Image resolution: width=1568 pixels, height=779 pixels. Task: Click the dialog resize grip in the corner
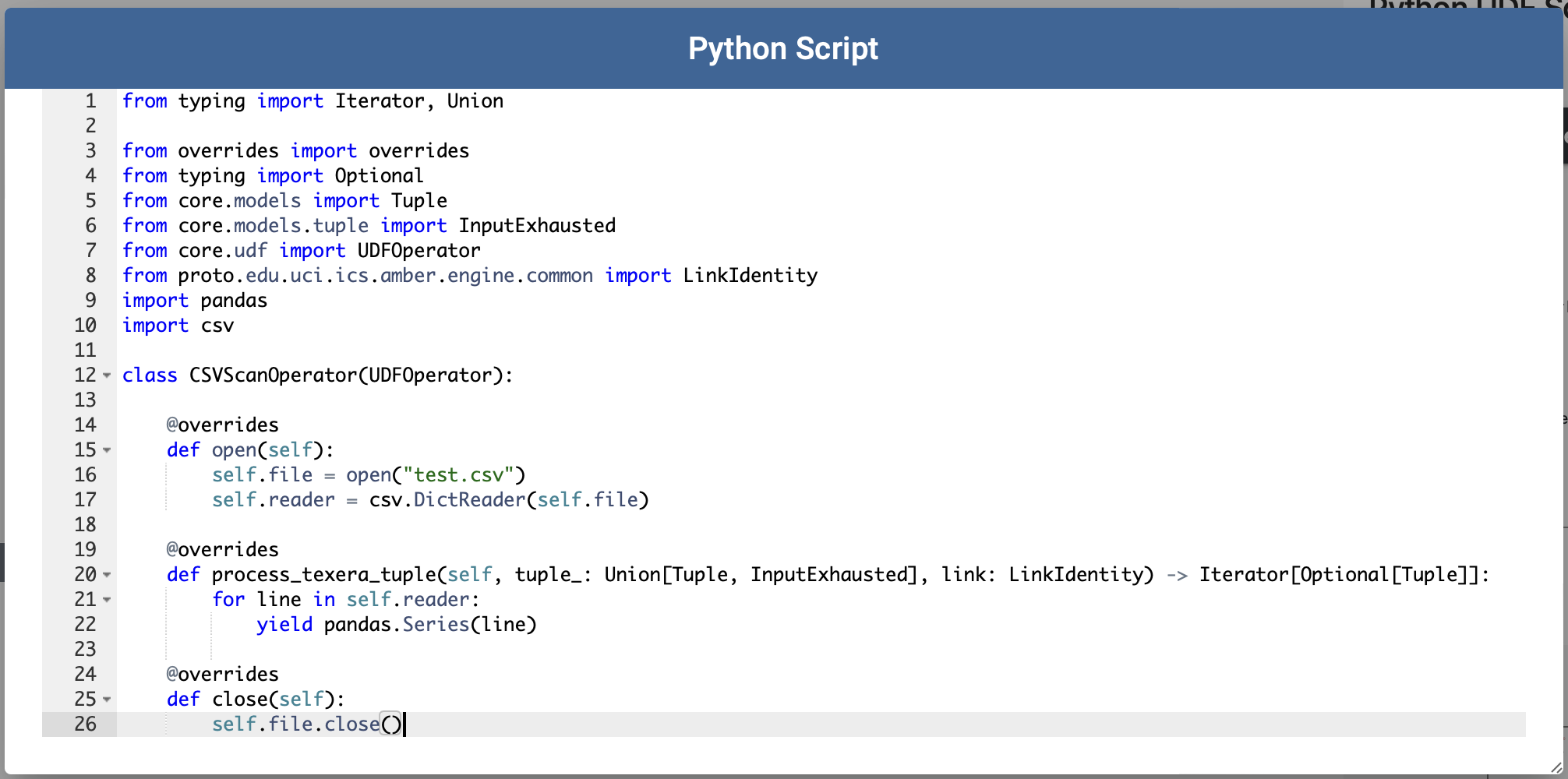point(1556,767)
